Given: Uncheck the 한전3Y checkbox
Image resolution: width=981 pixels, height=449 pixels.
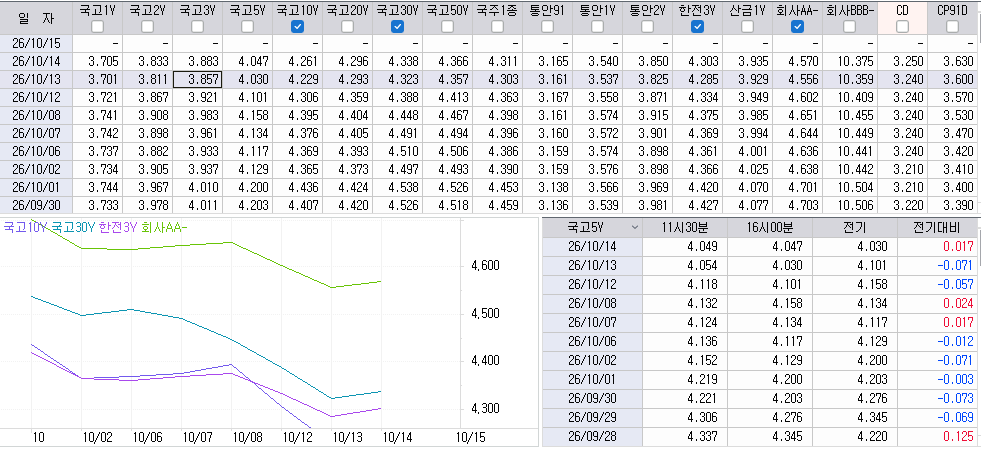Looking at the screenshot, I should [x=698, y=26].
